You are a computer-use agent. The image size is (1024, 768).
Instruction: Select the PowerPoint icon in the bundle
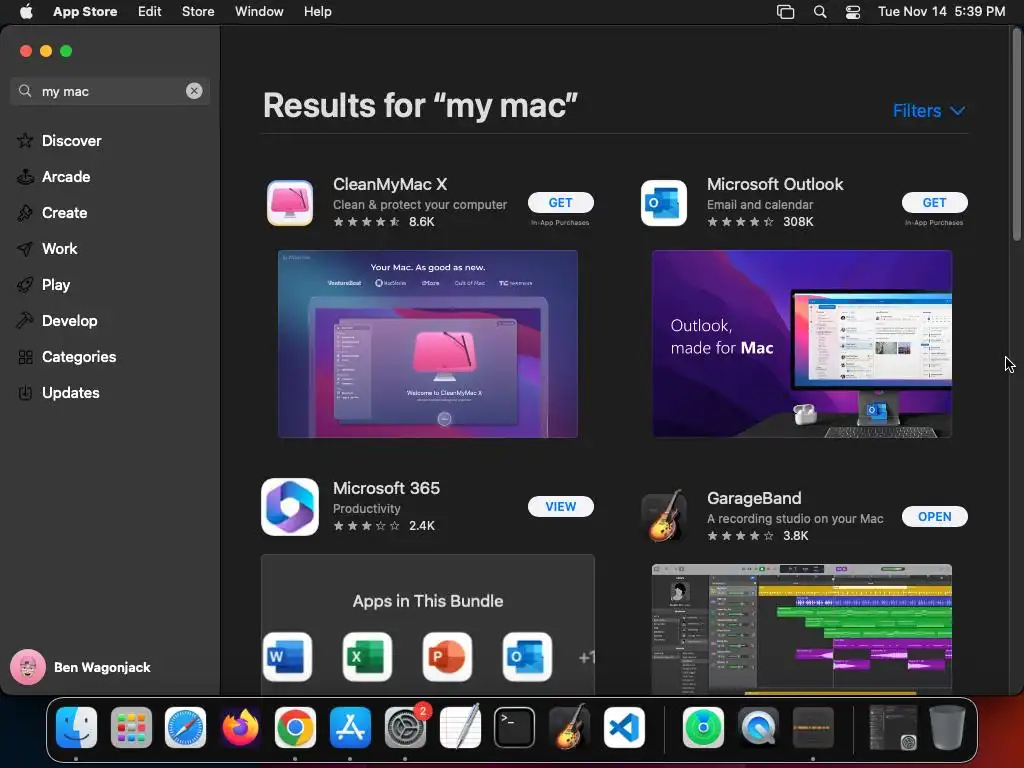(x=447, y=656)
